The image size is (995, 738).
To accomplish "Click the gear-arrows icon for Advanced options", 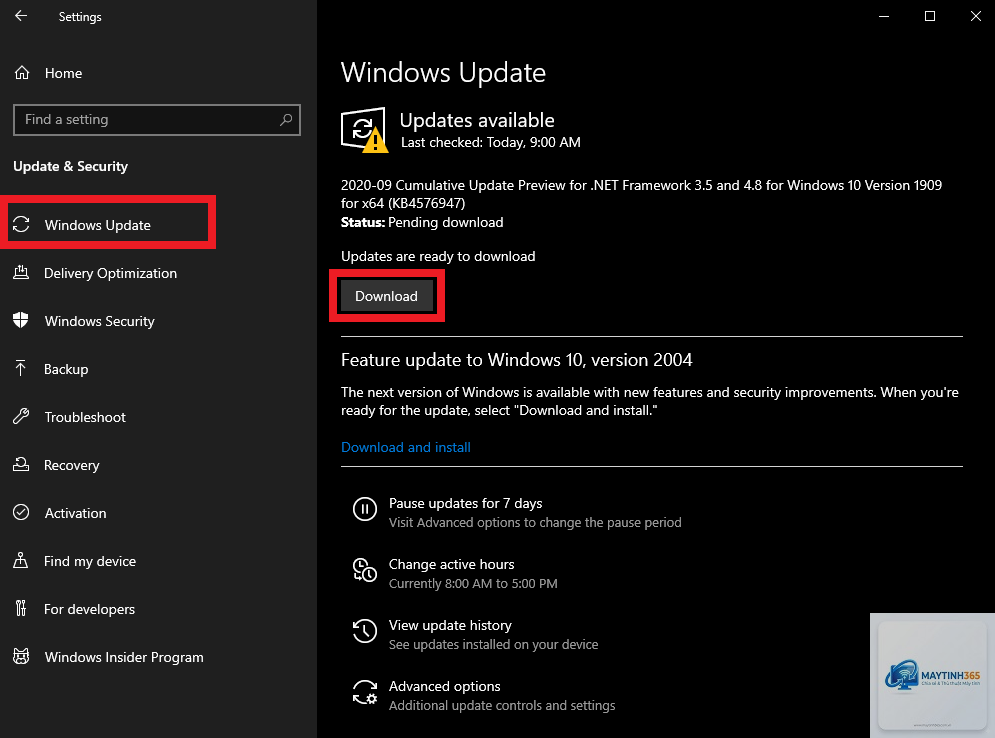I will coord(365,692).
